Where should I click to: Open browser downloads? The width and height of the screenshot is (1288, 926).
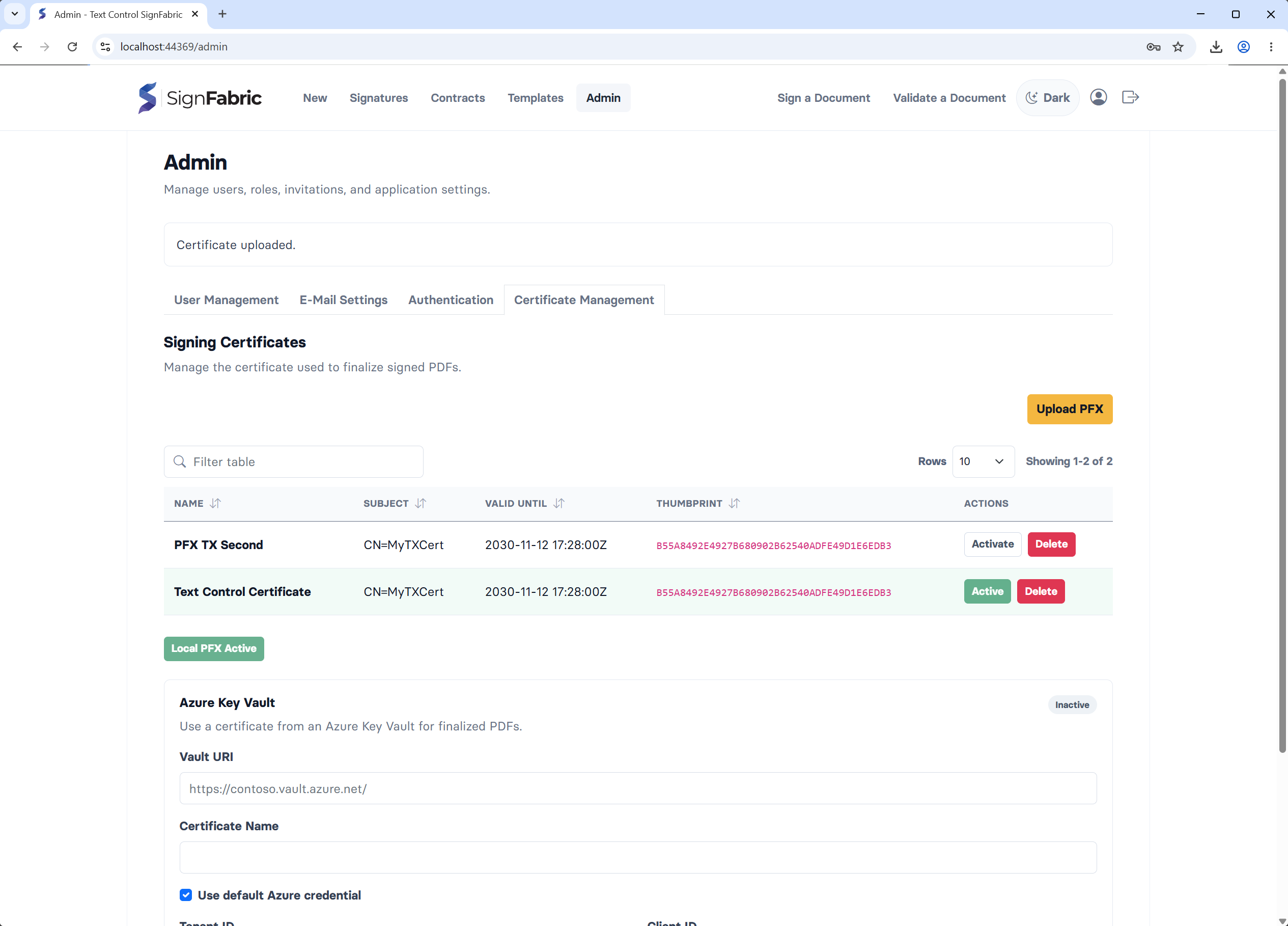[1216, 46]
